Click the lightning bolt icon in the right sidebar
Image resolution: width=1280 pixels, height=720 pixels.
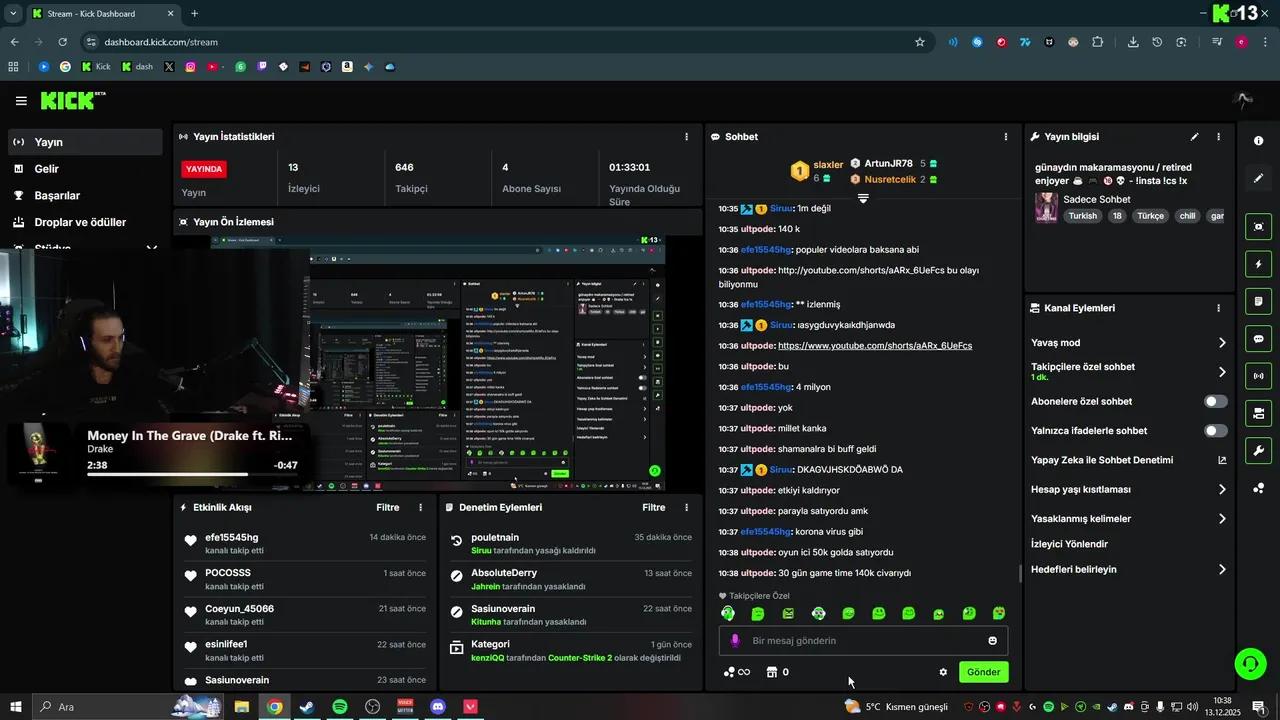(x=1258, y=264)
